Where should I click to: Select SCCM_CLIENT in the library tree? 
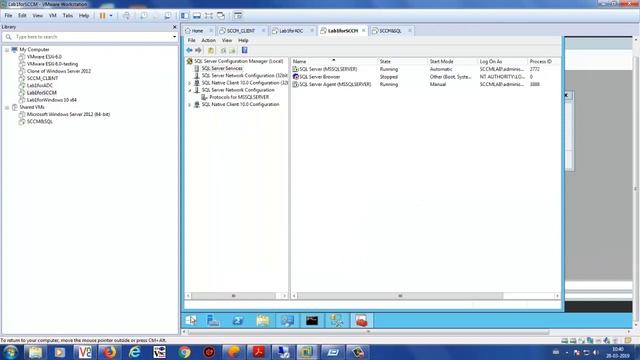pyautogui.click(x=42, y=78)
